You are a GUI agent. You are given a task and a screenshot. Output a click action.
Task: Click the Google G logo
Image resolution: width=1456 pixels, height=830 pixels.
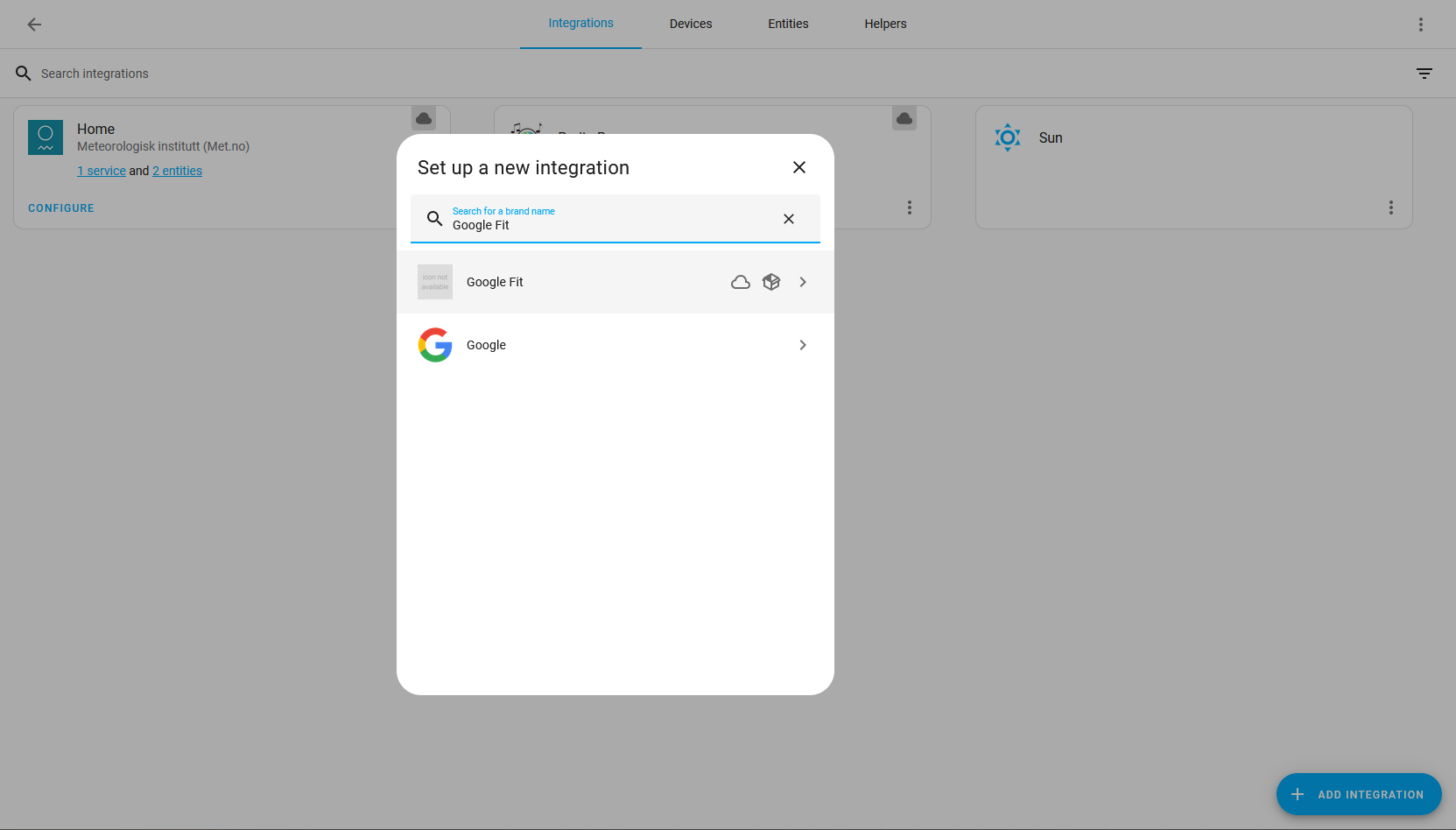[x=435, y=345]
